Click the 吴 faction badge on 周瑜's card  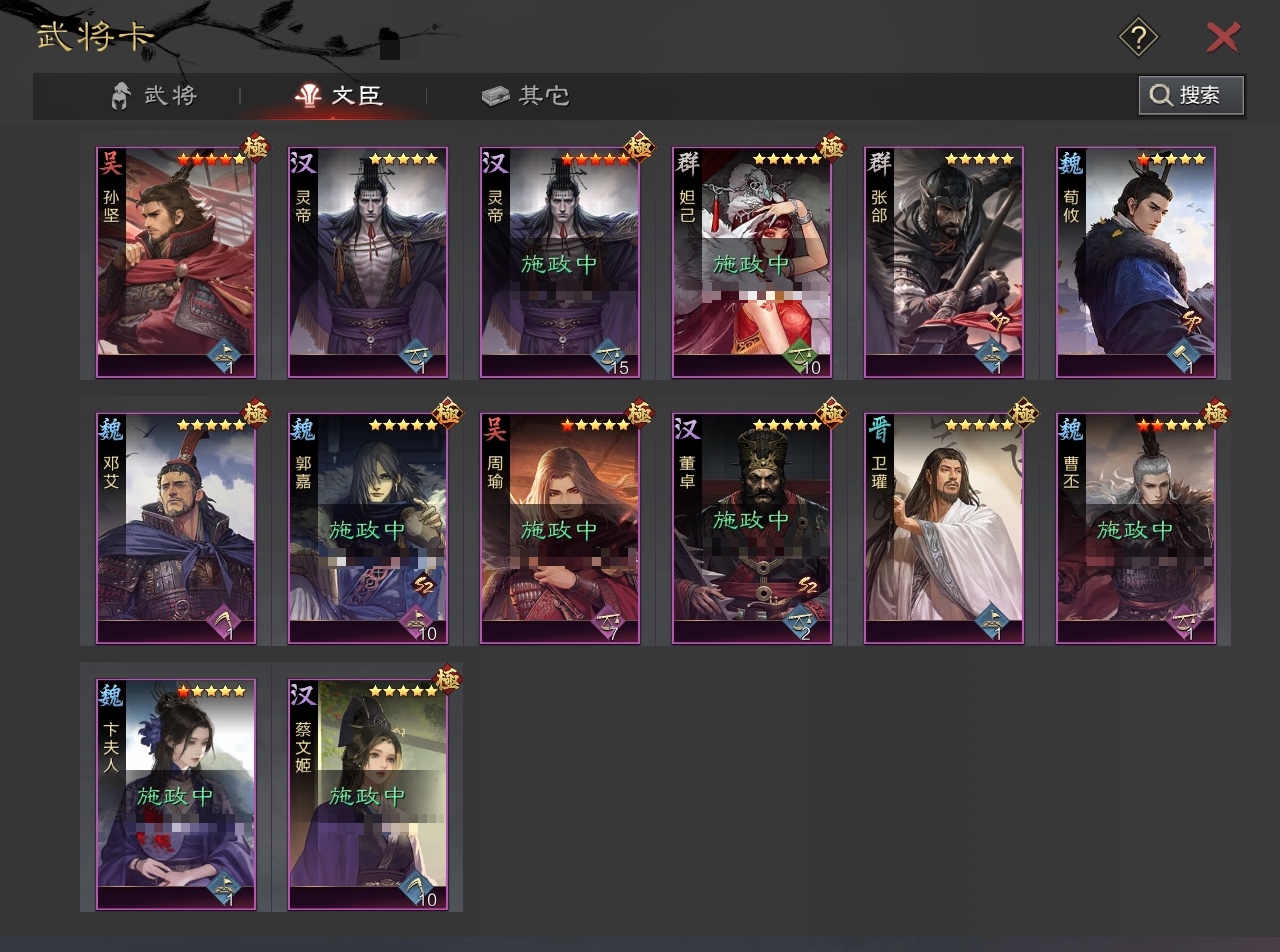(x=495, y=429)
